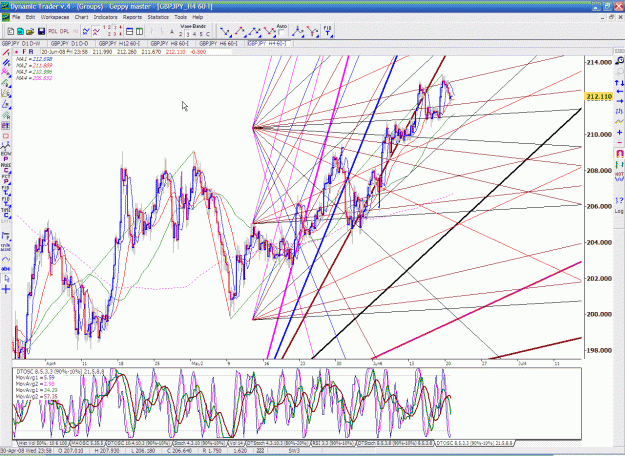Screen dimensions: 625x456
Task: Select the blue parallel lines tool
Action: (6, 63)
